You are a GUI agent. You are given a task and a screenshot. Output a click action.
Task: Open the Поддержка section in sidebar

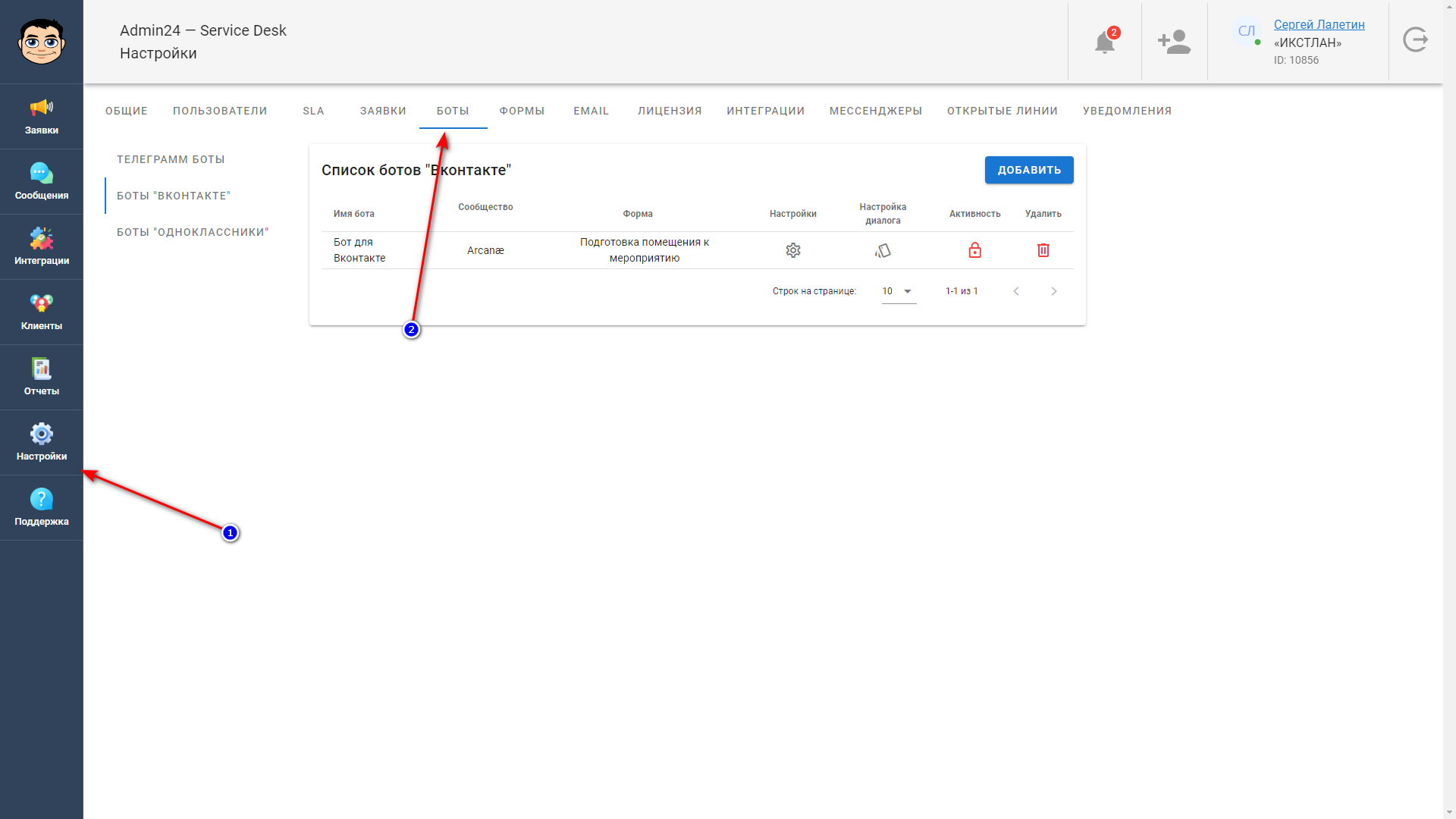click(x=42, y=508)
